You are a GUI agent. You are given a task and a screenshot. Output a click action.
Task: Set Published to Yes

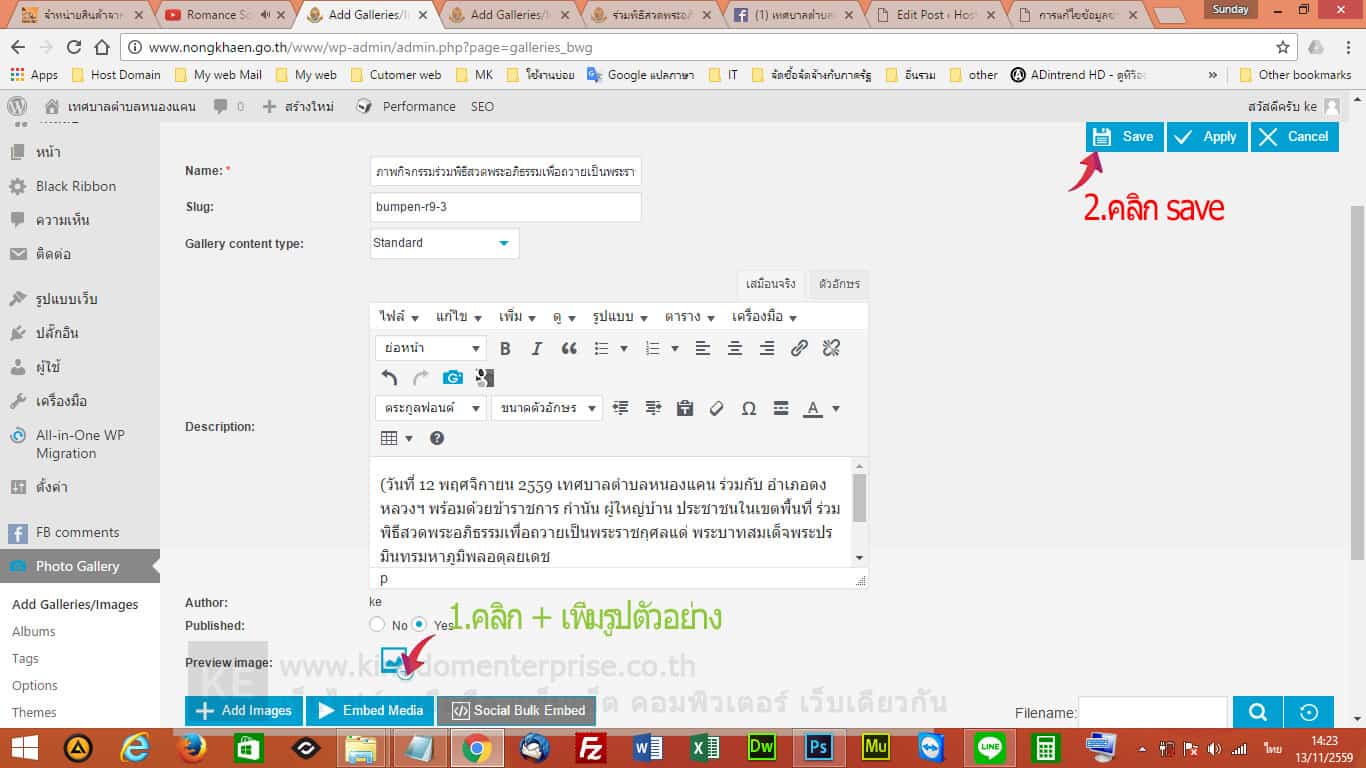click(420, 625)
